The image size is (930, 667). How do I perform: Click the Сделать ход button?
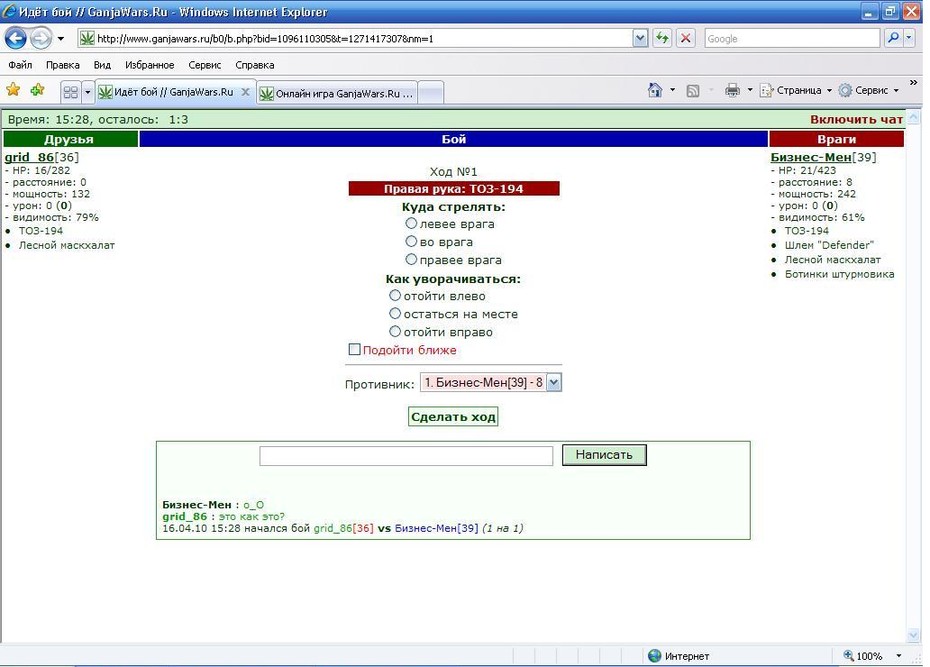(x=453, y=417)
